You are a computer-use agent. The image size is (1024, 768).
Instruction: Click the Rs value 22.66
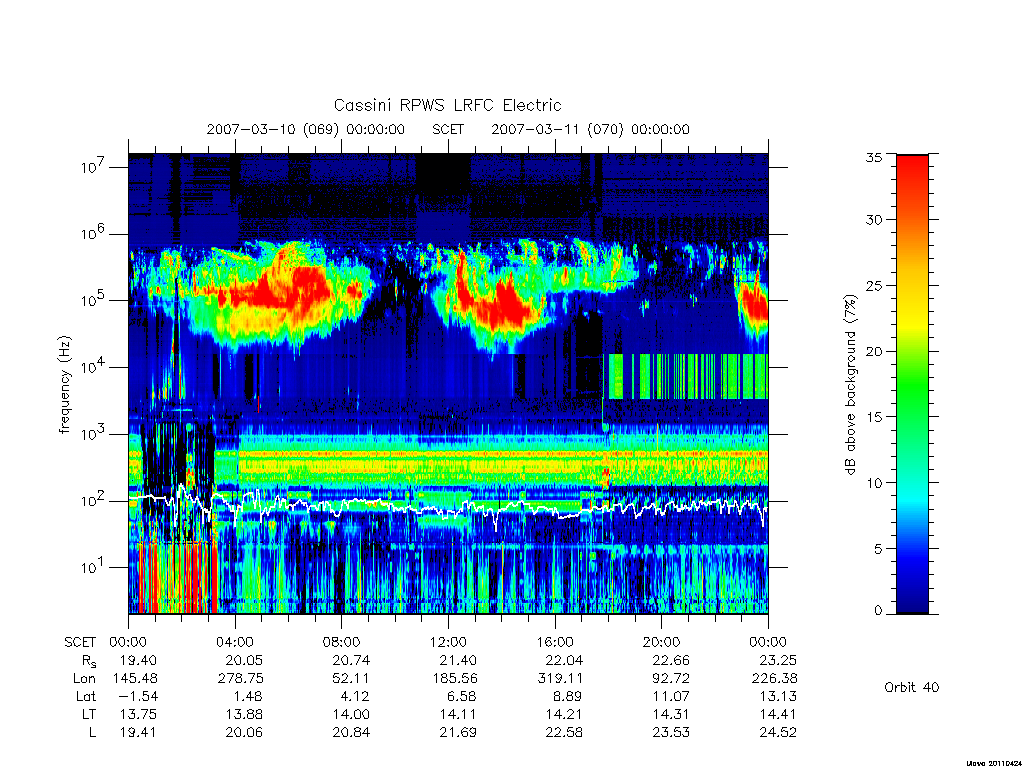tap(671, 660)
